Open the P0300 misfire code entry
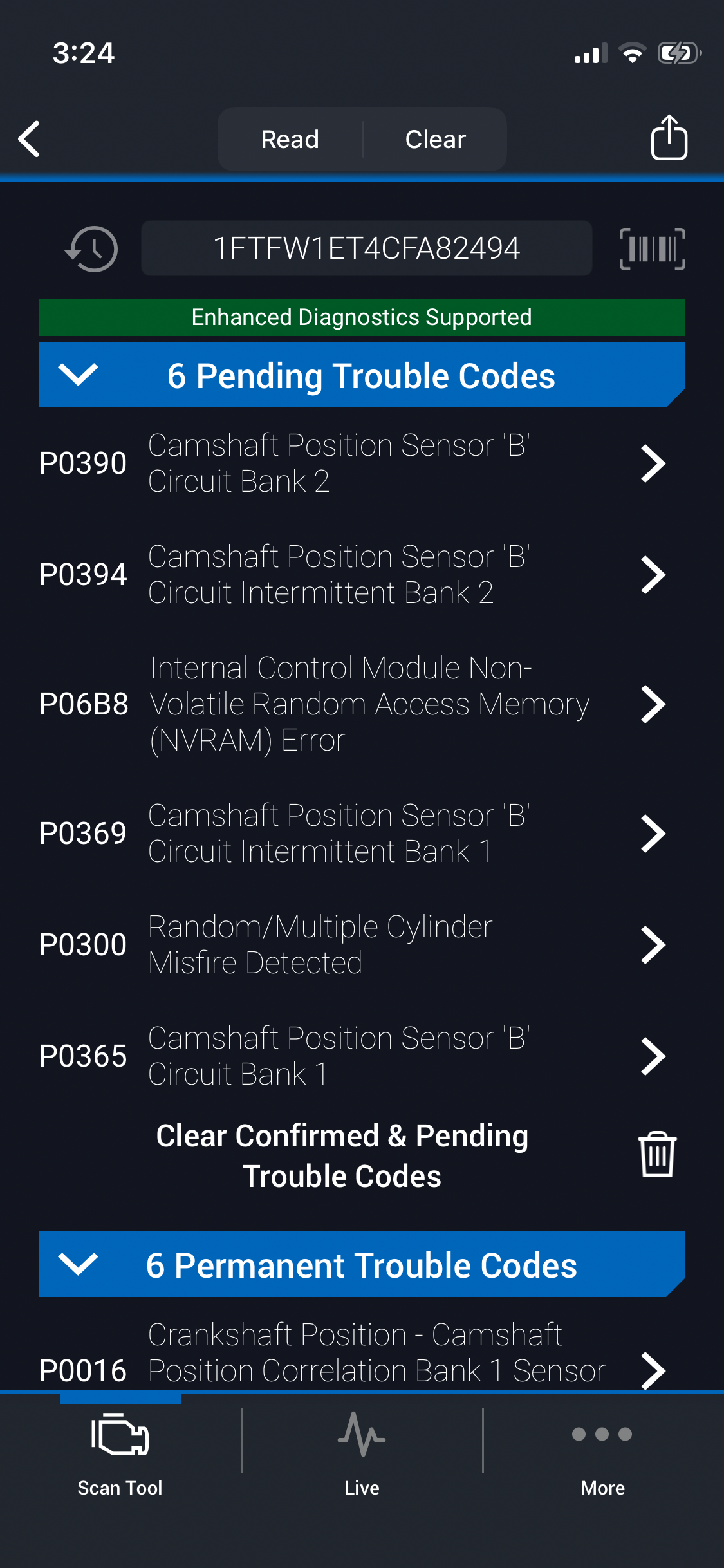Screen dimensions: 724x1568 pos(322,945)
